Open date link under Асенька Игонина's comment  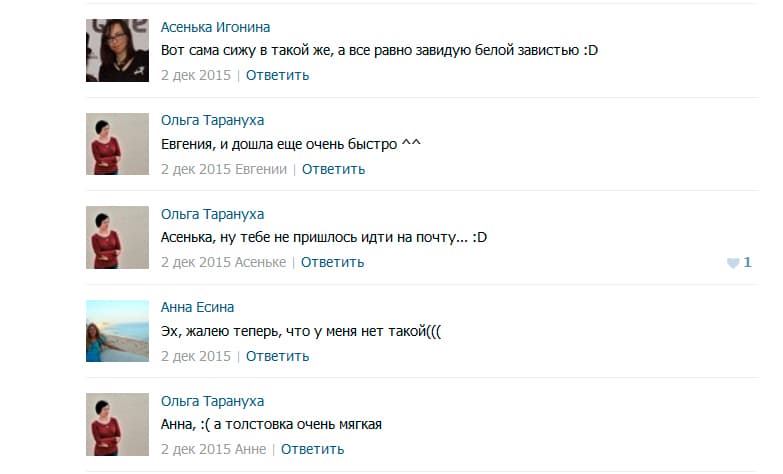coord(196,75)
